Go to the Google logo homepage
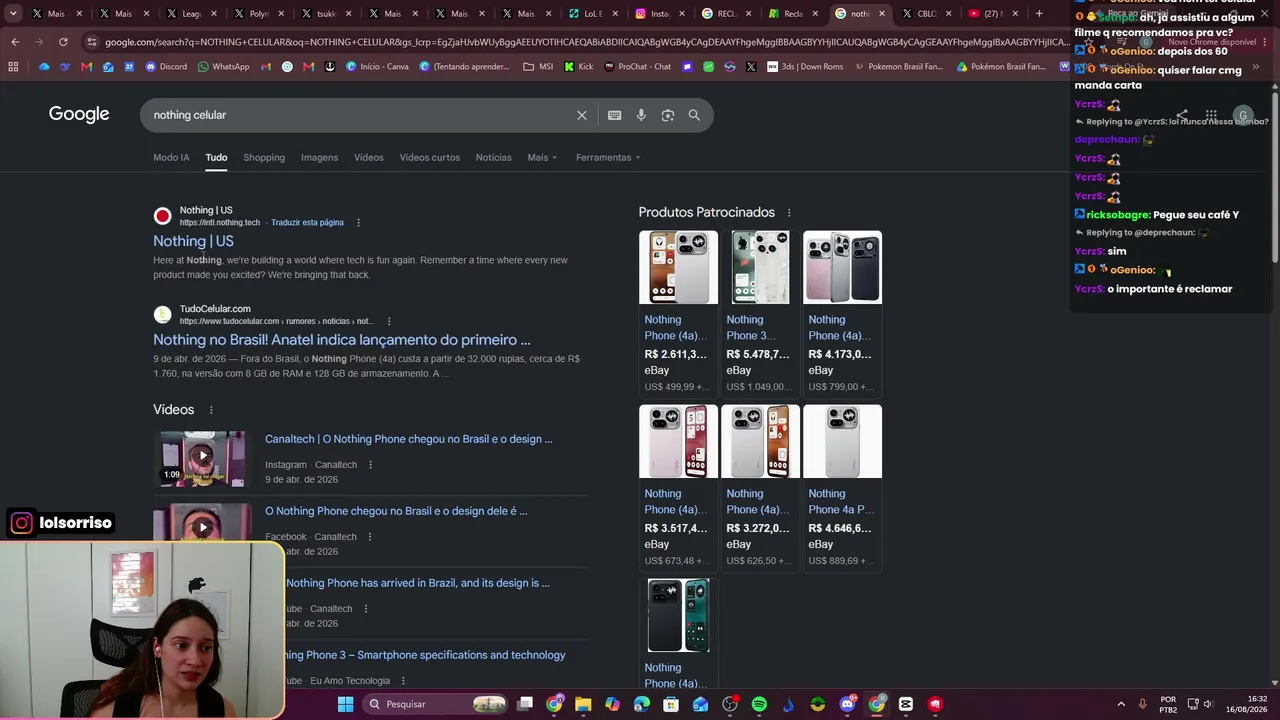Viewport: 1280px width, 720px height. coord(79,114)
